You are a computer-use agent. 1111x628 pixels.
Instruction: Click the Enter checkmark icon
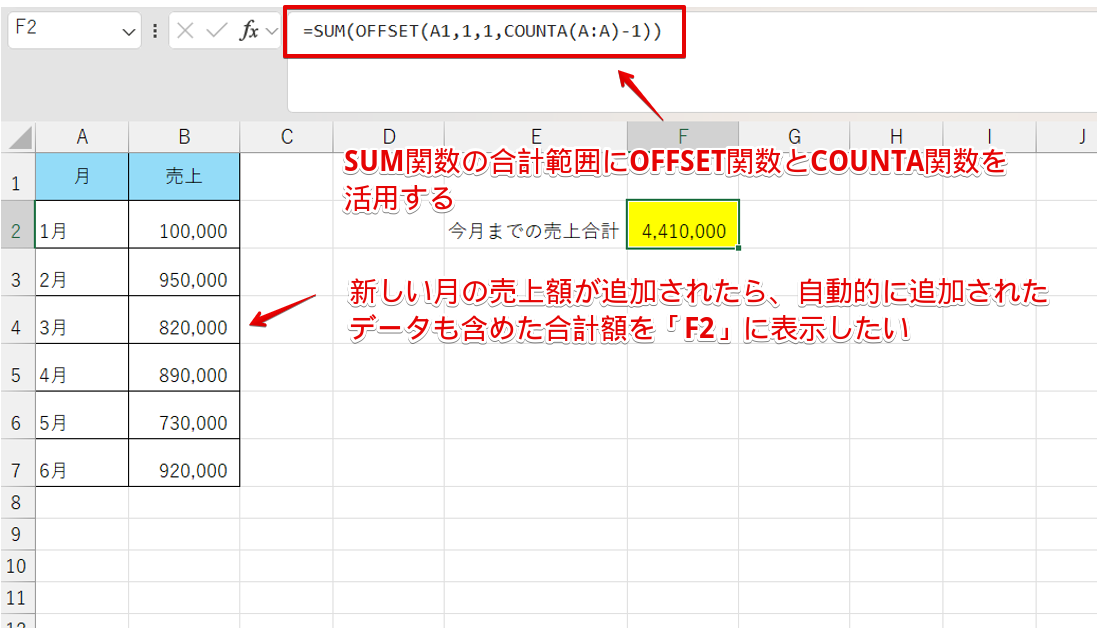pos(213,29)
